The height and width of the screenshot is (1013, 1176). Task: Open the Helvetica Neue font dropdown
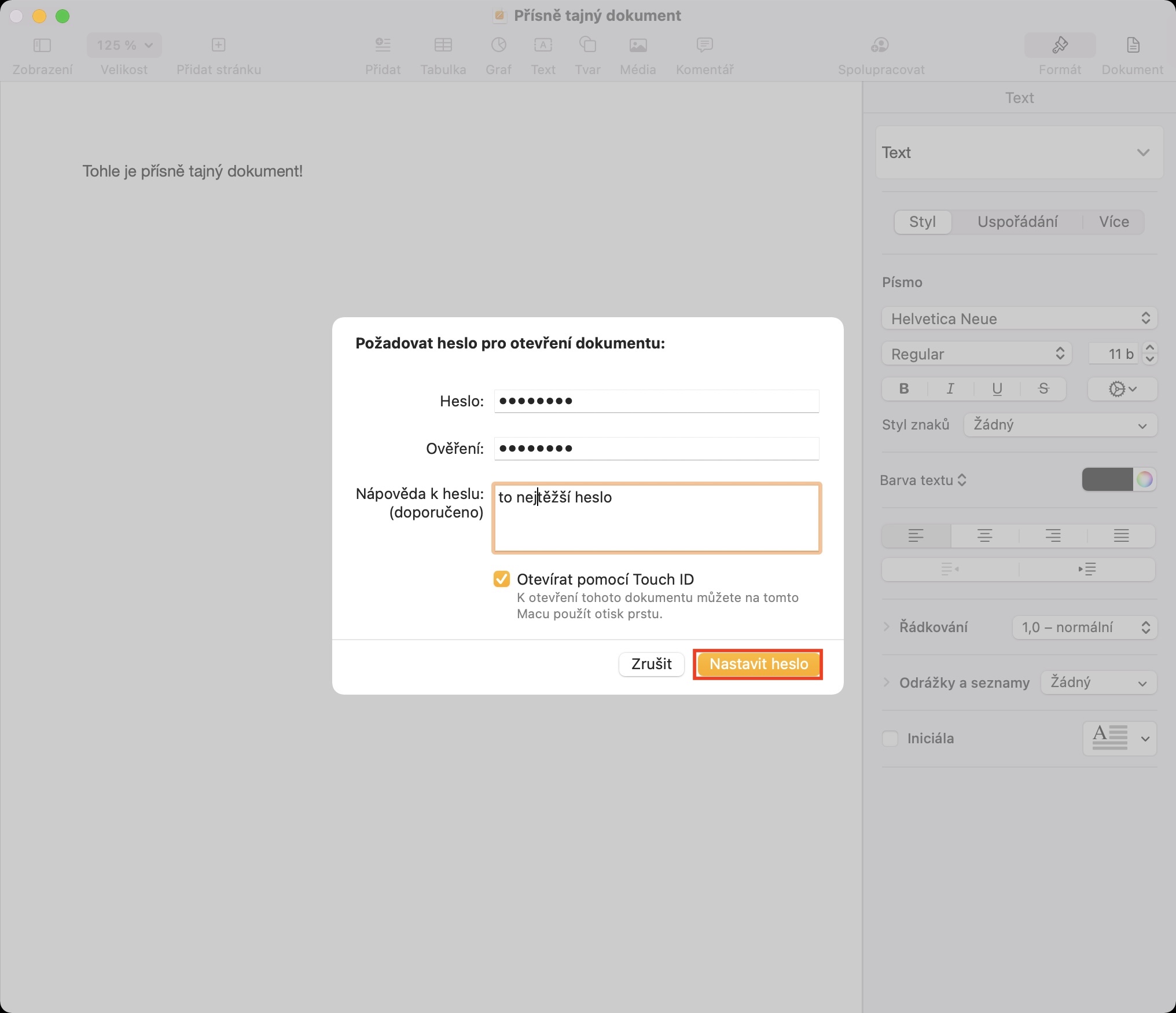pos(1019,319)
